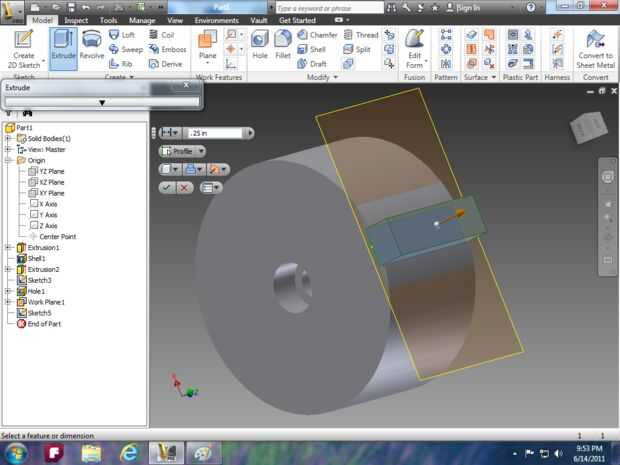The width and height of the screenshot is (620, 465).
Task: Switch to the Inspect tab
Action: pyautogui.click(x=76, y=20)
